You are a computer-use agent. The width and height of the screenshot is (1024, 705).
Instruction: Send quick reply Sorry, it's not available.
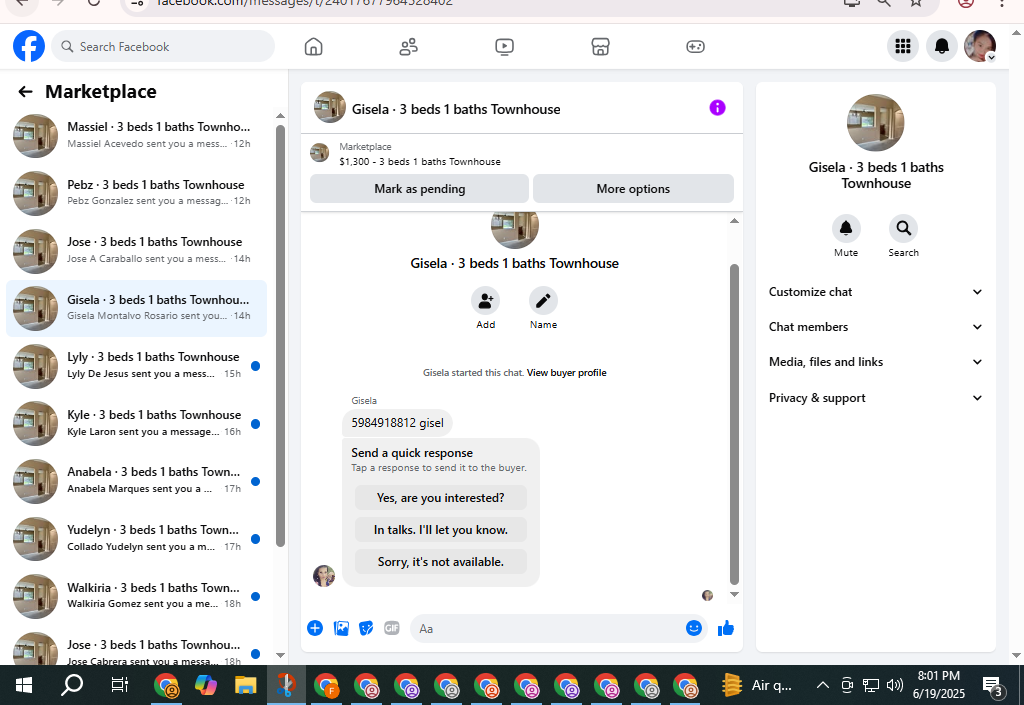coord(441,562)
